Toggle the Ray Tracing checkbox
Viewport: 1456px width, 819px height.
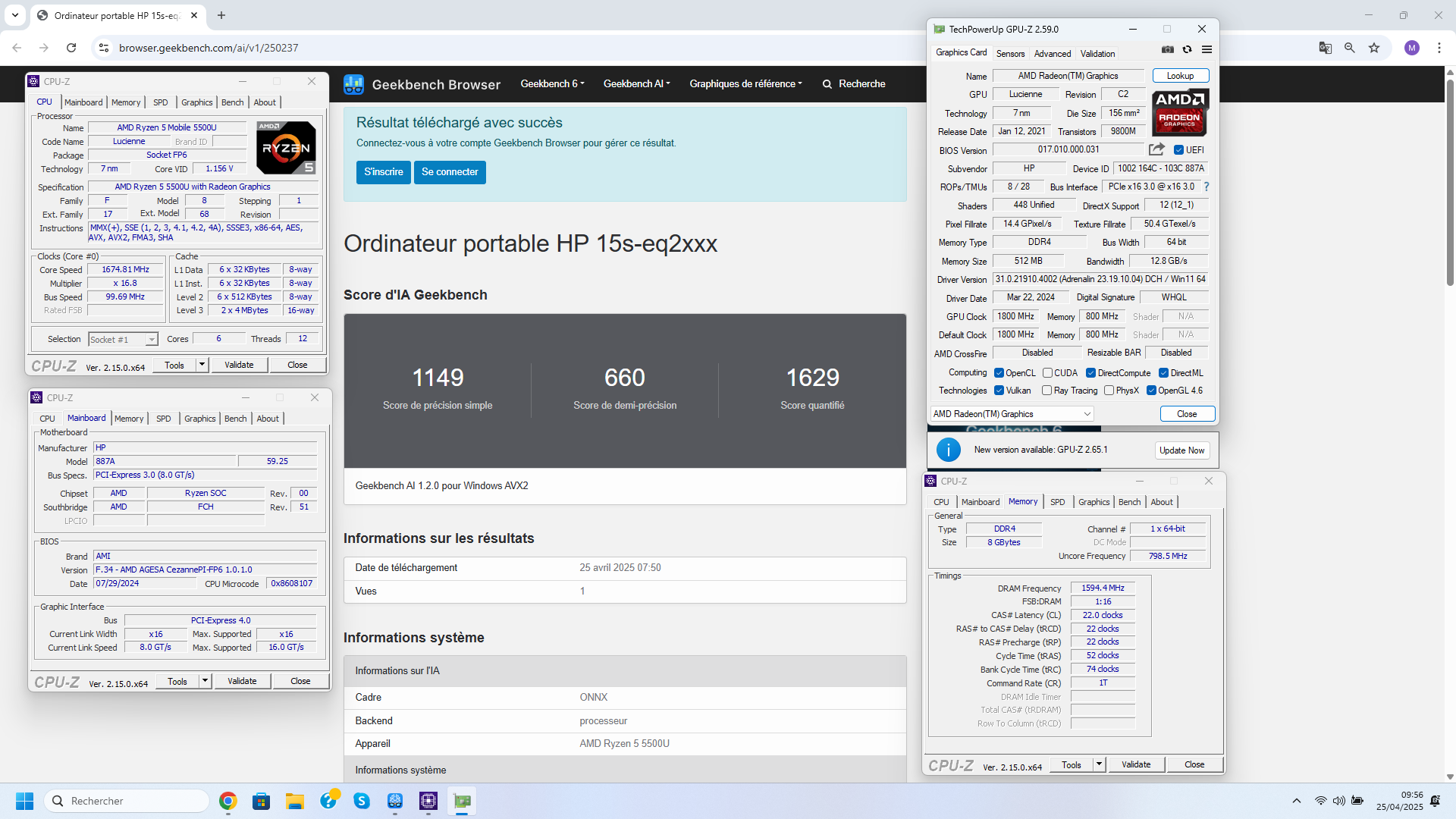click(1046, 391)
